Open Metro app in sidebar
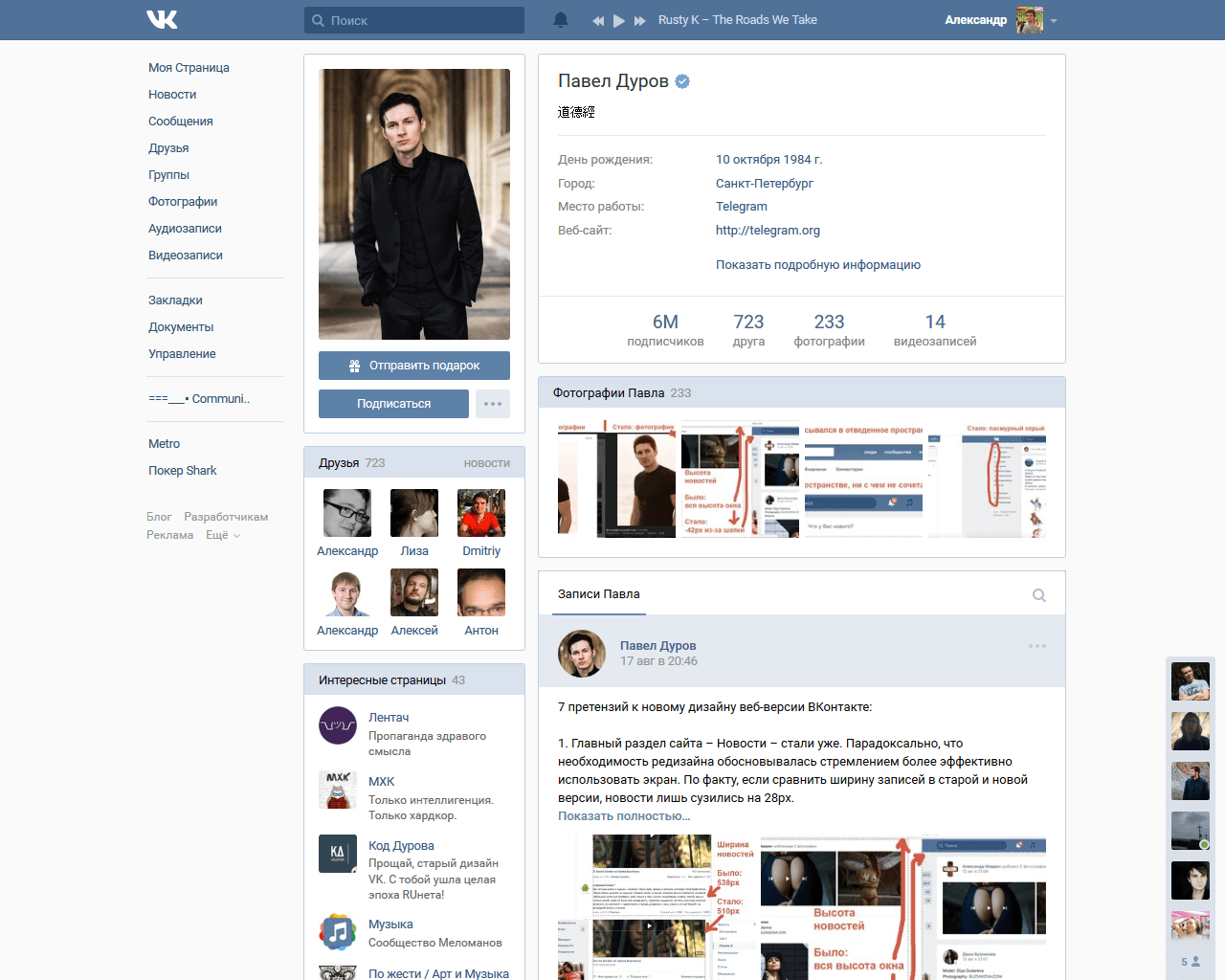1225x980 pixels. point(164,444)
